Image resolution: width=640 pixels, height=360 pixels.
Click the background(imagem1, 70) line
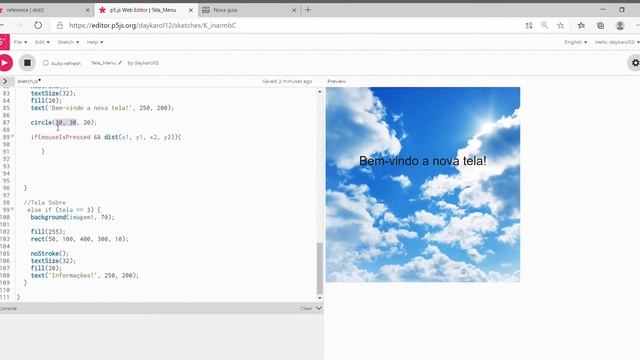(72, 217)
